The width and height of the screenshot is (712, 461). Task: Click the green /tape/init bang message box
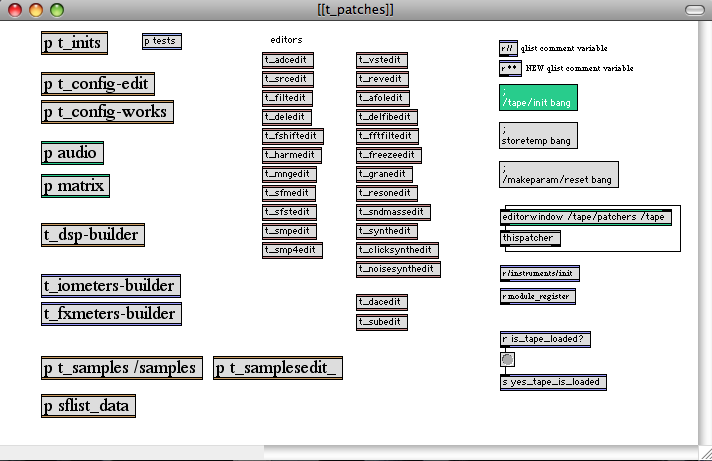pyautogui.click(x=537, y=98)
